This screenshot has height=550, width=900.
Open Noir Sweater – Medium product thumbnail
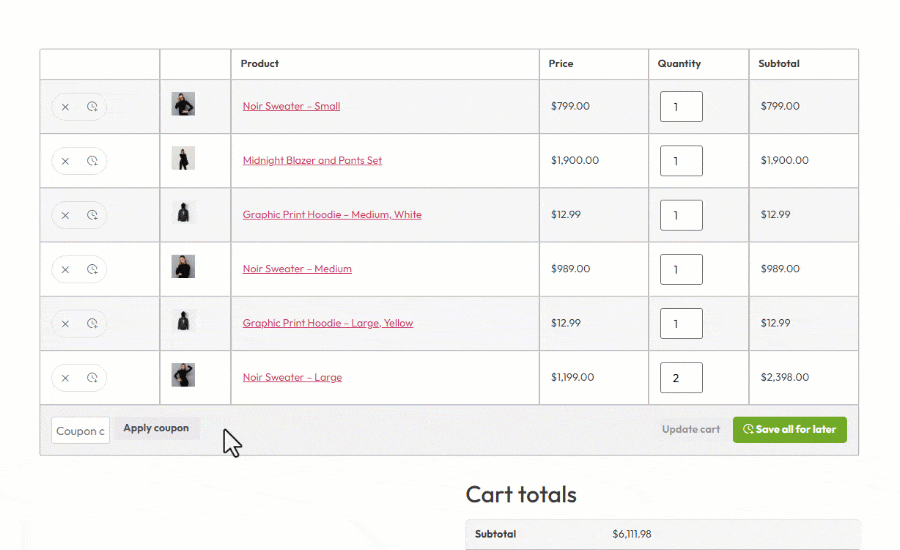(x=183, y=266)
